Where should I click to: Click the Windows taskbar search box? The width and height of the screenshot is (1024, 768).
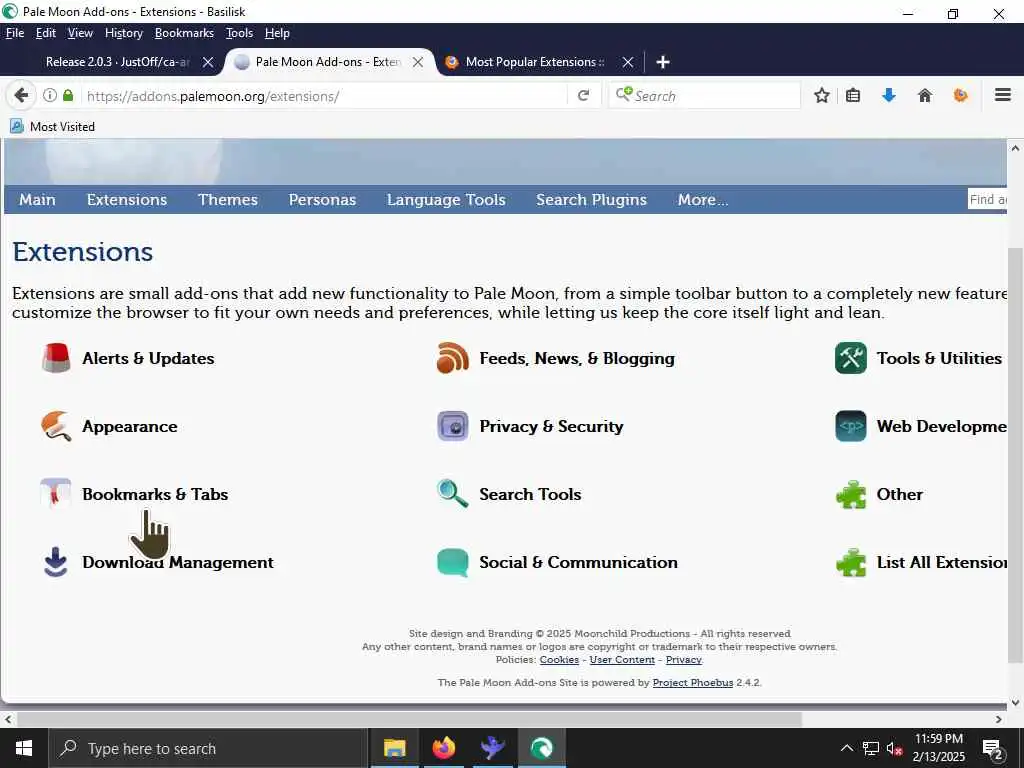coord(209,748)
